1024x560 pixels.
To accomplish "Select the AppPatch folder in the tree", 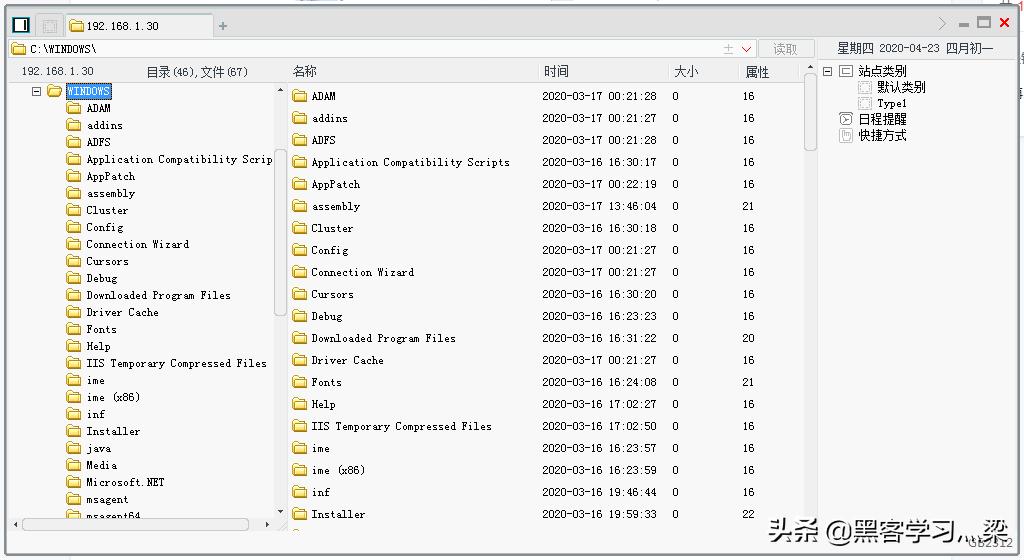I will click(x=111, y=176).
